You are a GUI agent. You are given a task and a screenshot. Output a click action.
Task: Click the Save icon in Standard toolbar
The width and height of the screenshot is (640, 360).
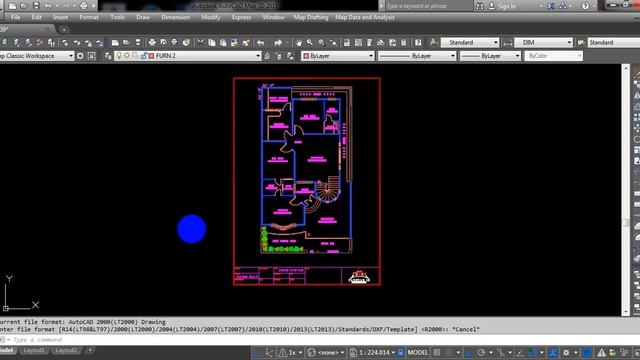[x=138, y=42]
